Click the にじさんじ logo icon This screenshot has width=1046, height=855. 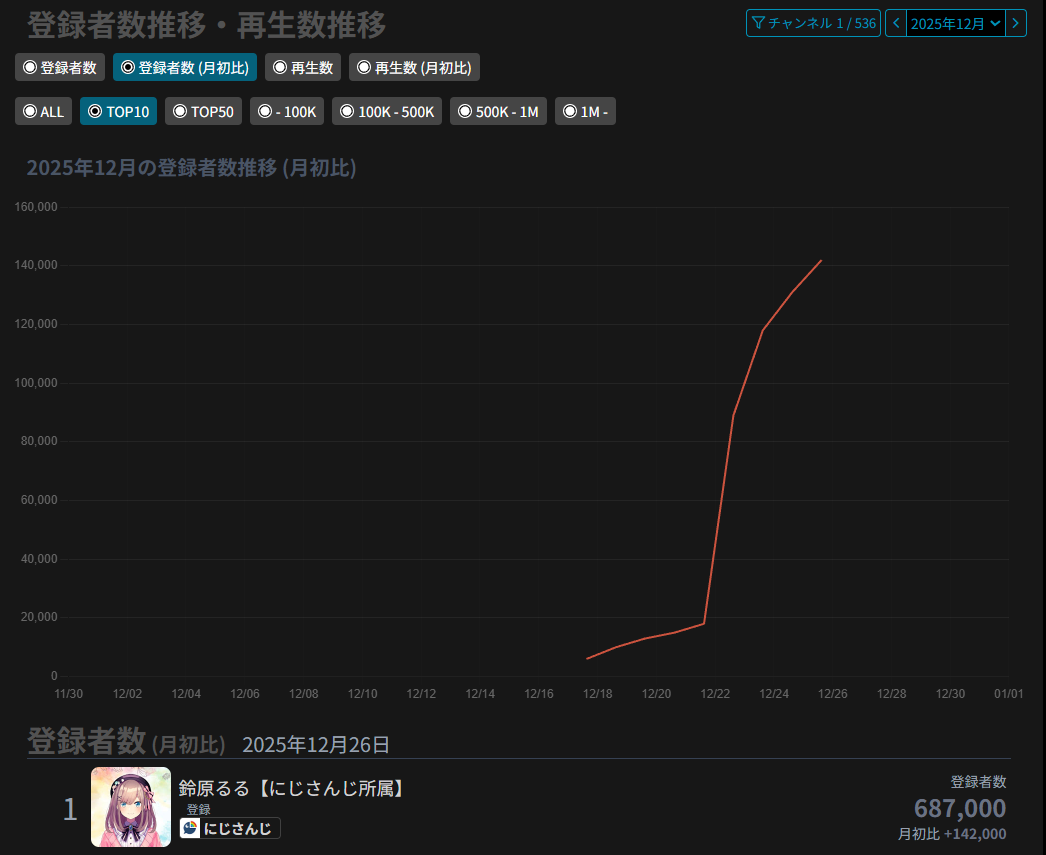(190, 828)
